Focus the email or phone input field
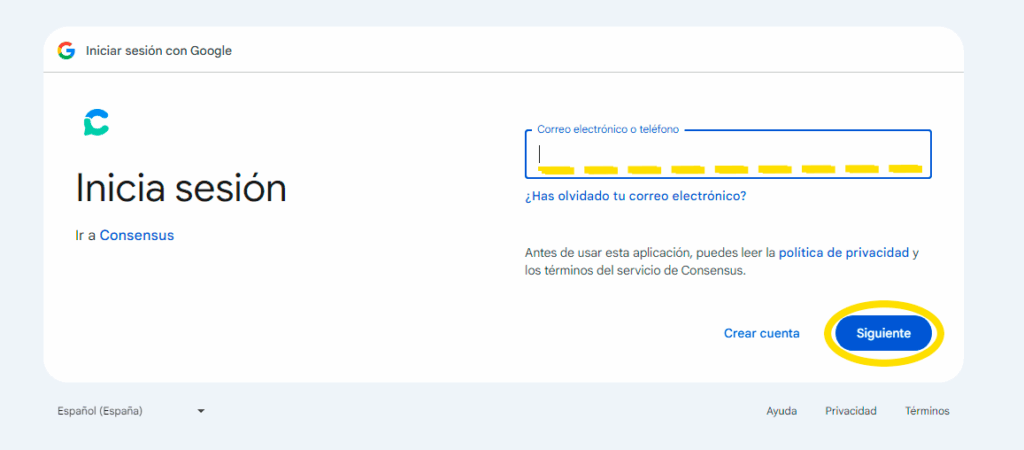 point(728,154)
